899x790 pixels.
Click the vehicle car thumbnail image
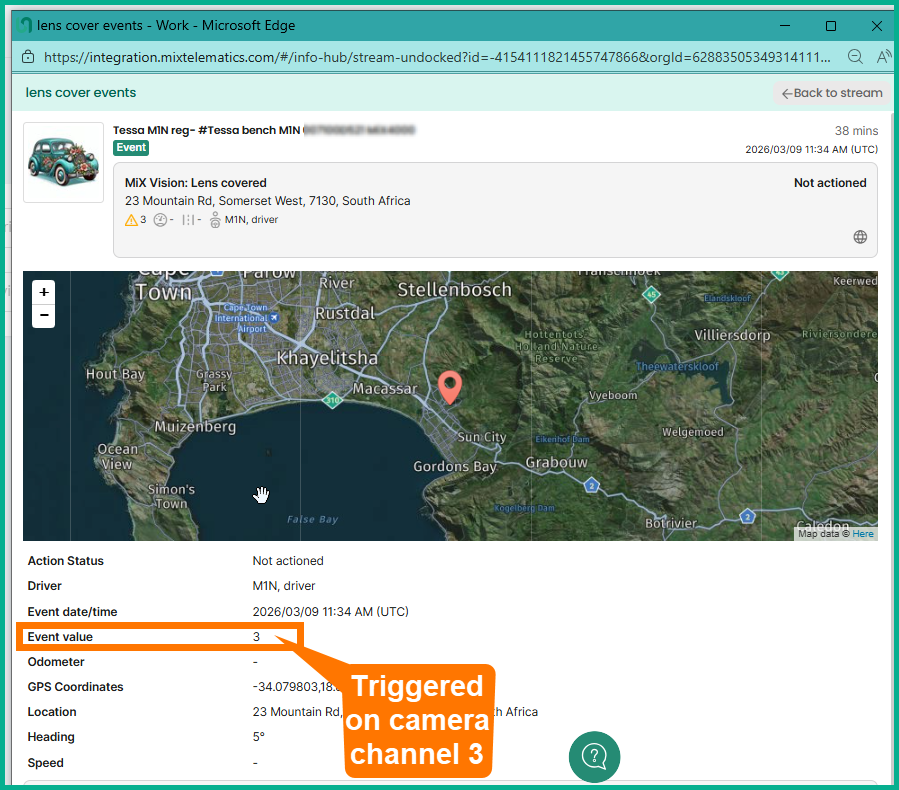(63, 162)
